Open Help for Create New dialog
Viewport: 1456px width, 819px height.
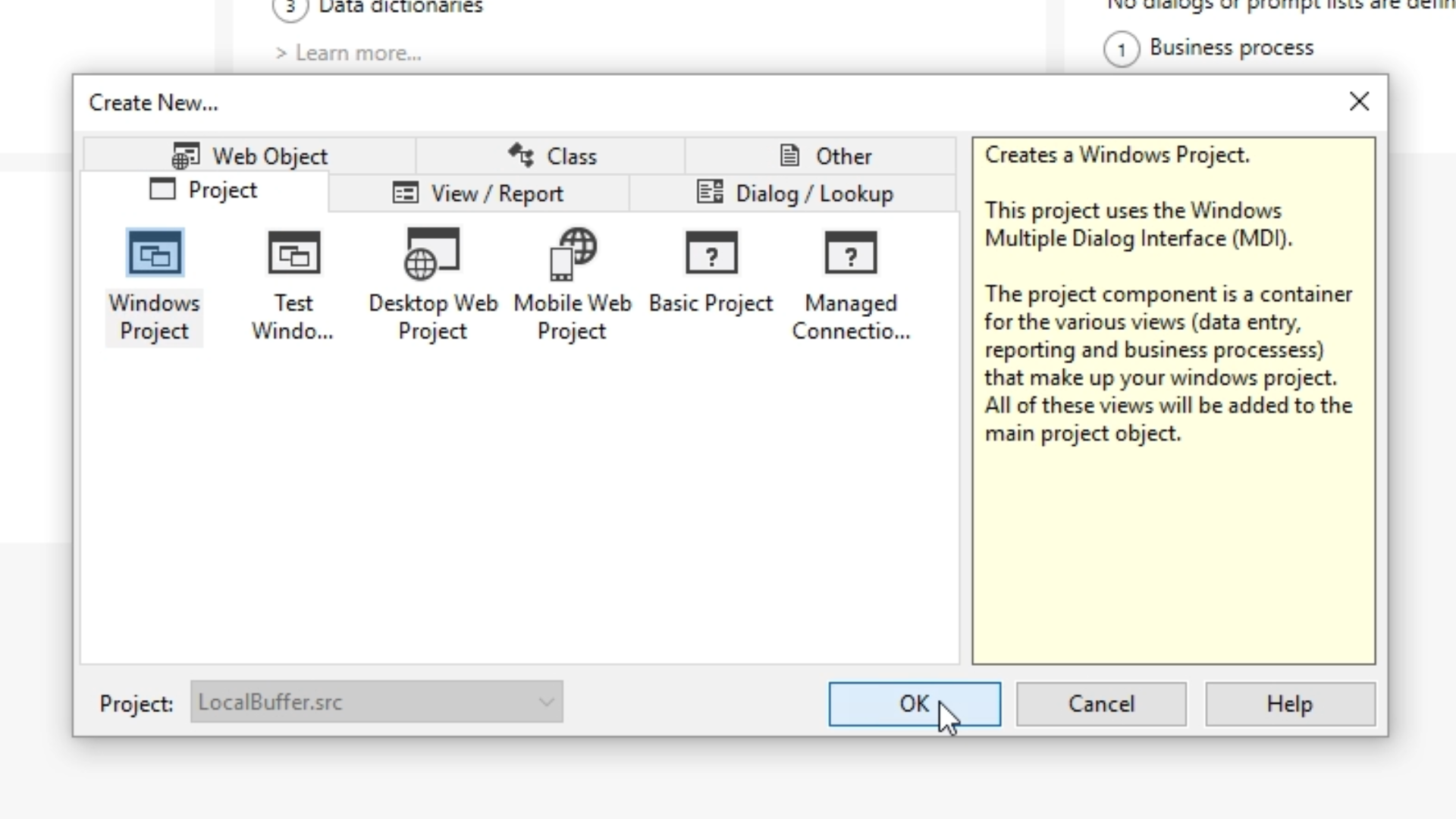1289,704
